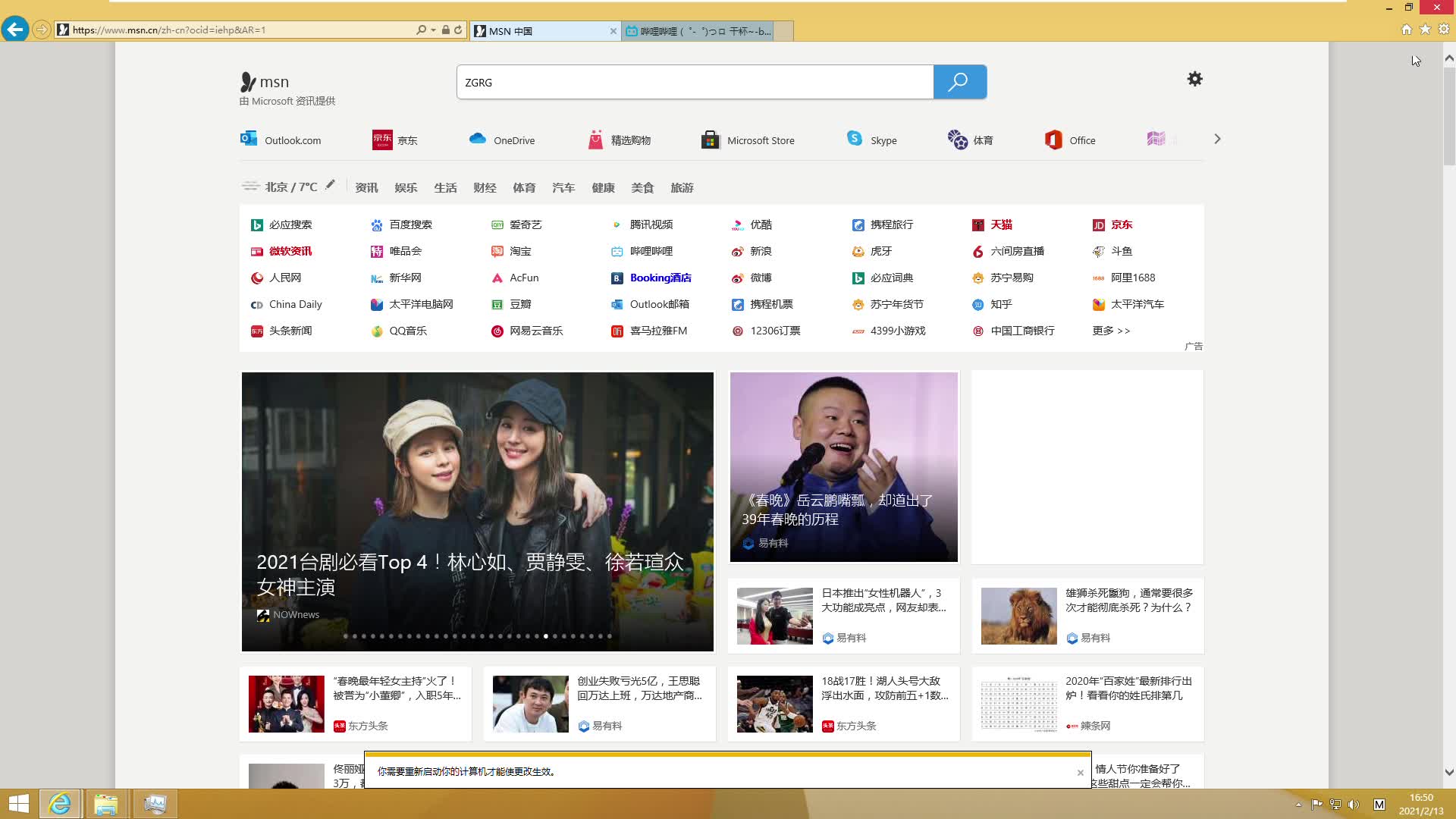Open the 百度搜索 link
This screenshot has width=1456, height=819.
pos(409,224)
